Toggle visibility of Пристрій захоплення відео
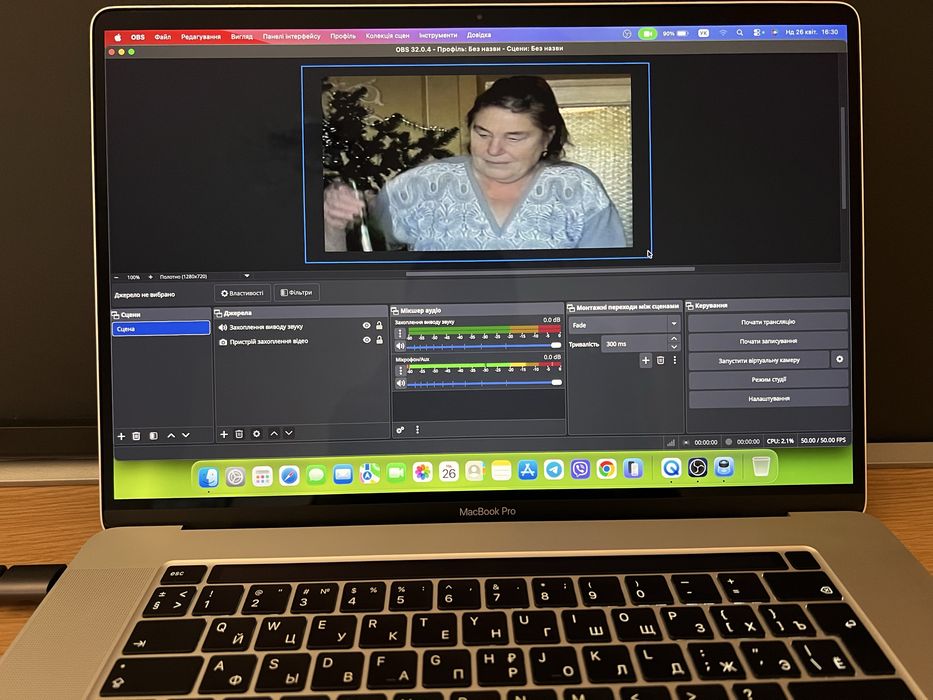This screenshot has width=933, height=700. point(367,339)
